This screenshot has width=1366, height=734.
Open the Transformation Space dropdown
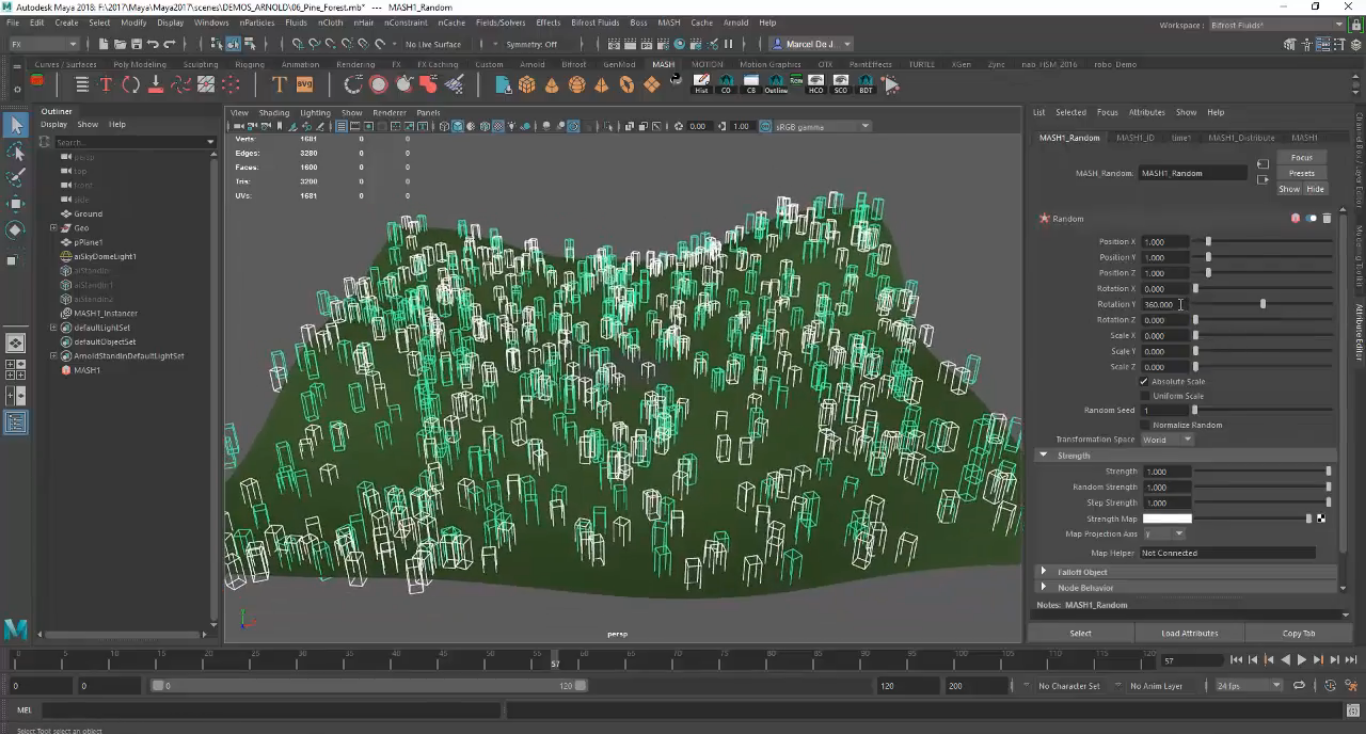click(1167, 439)
